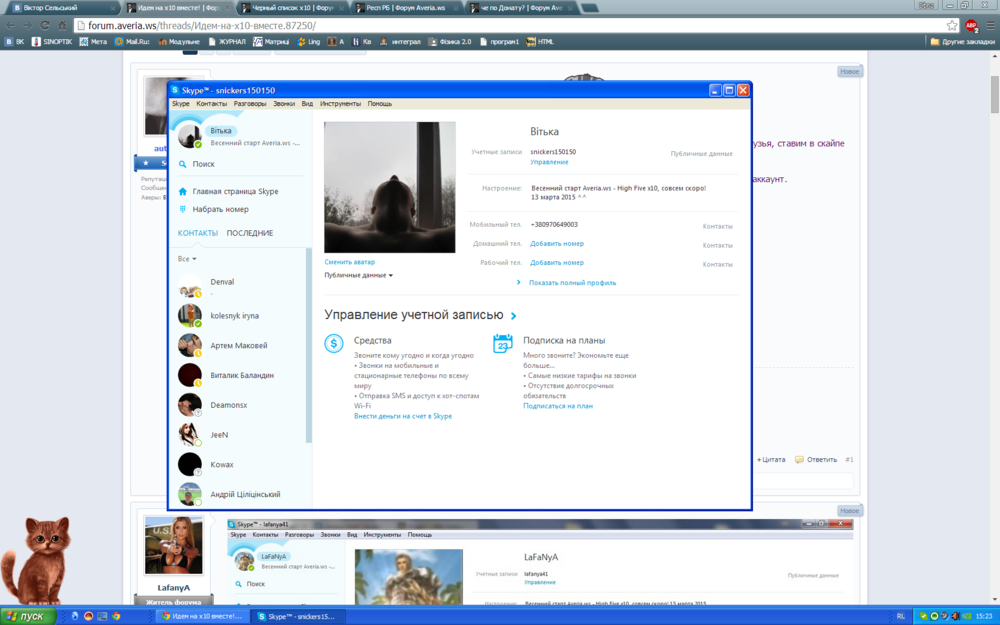Click the bookmark star in address bar
This screenshot has height=625, width=1000.
click(952, 25)
